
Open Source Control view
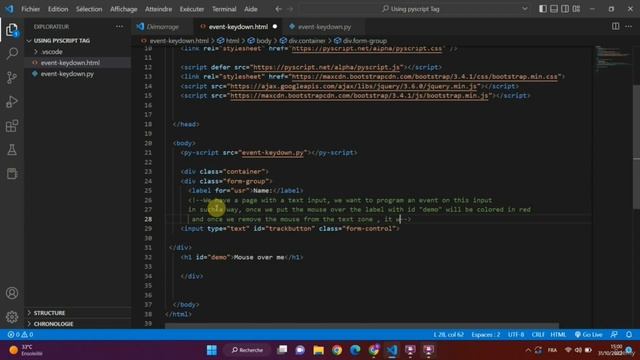click(x=12, y=78)
